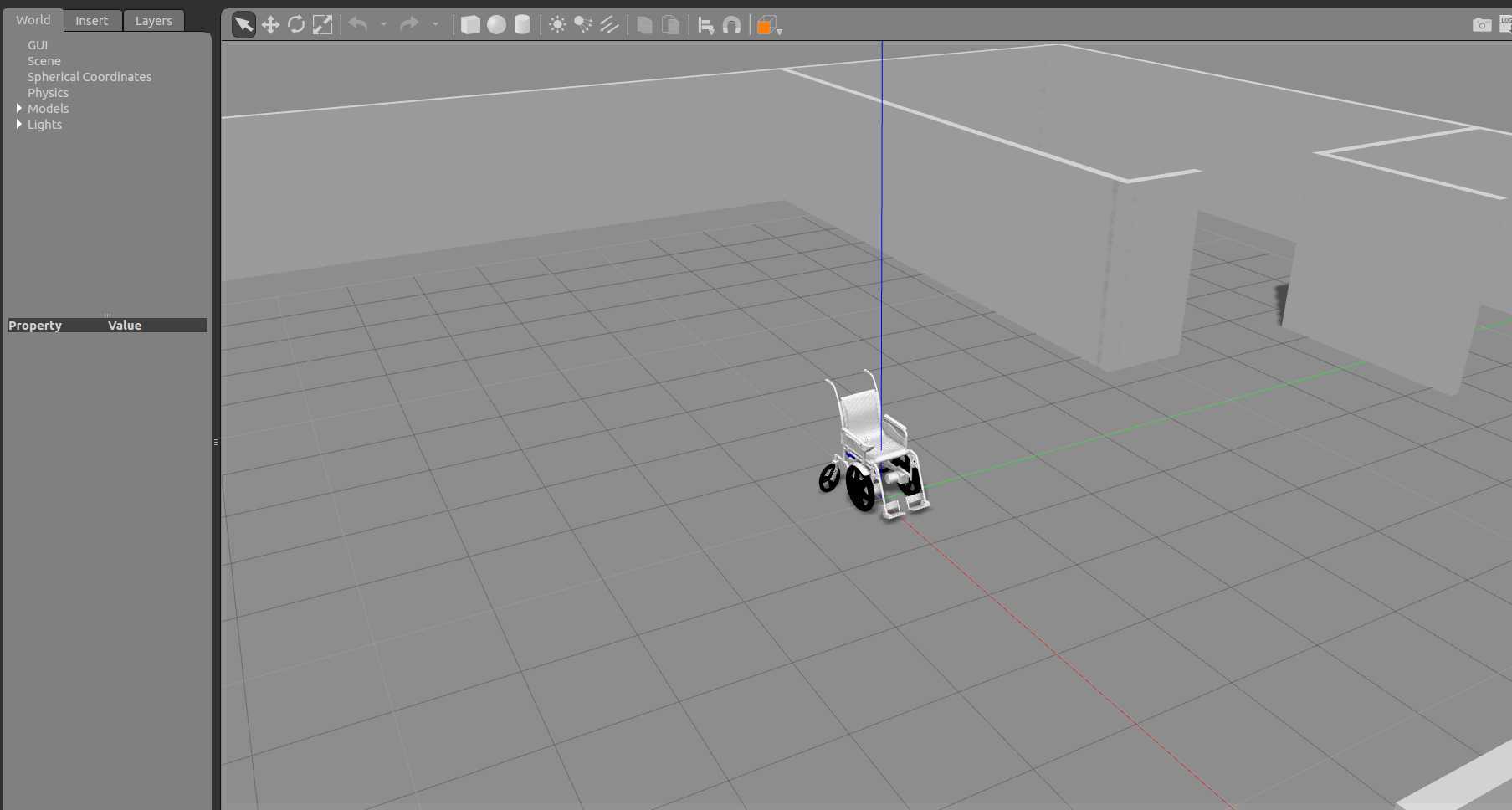
Task: Select the Models tree row label
Action: click(x=49, y=109)
